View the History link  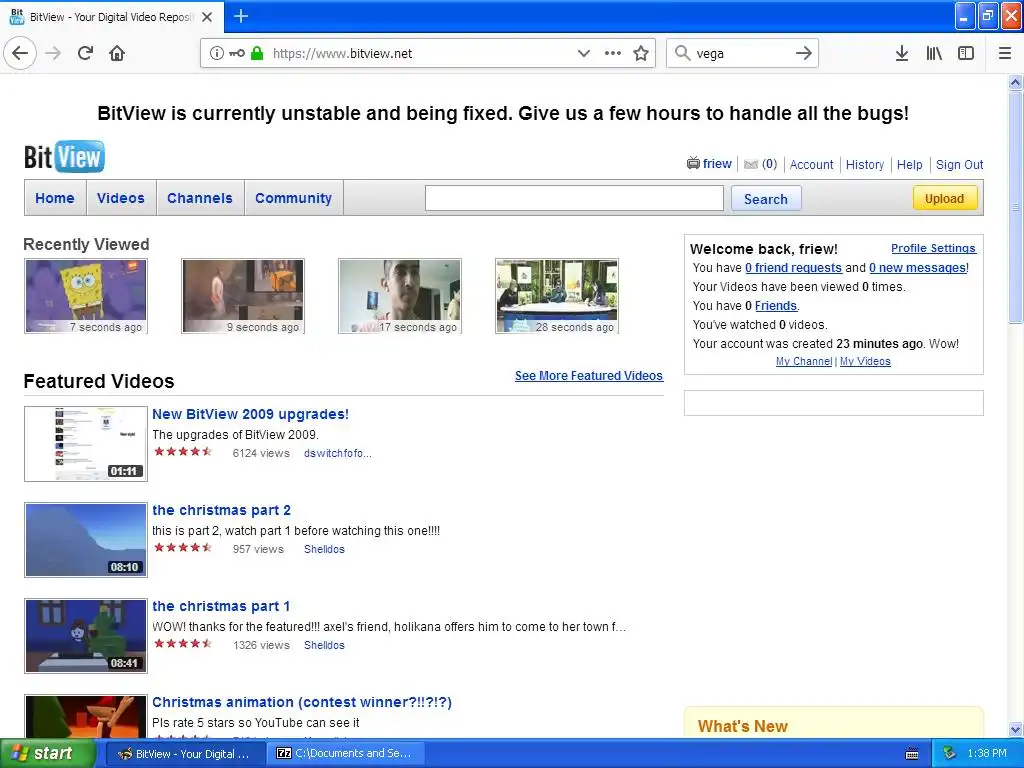(x=865, y=165)
